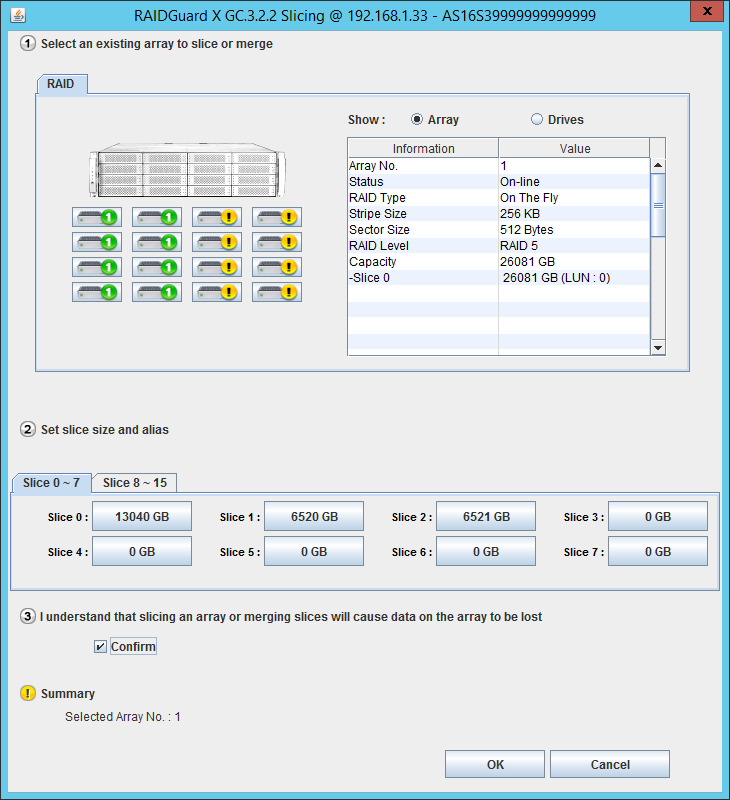This screenshot has height=800, width=730.
Task: Click the information table scrollbar thumb
Action: 658,205
